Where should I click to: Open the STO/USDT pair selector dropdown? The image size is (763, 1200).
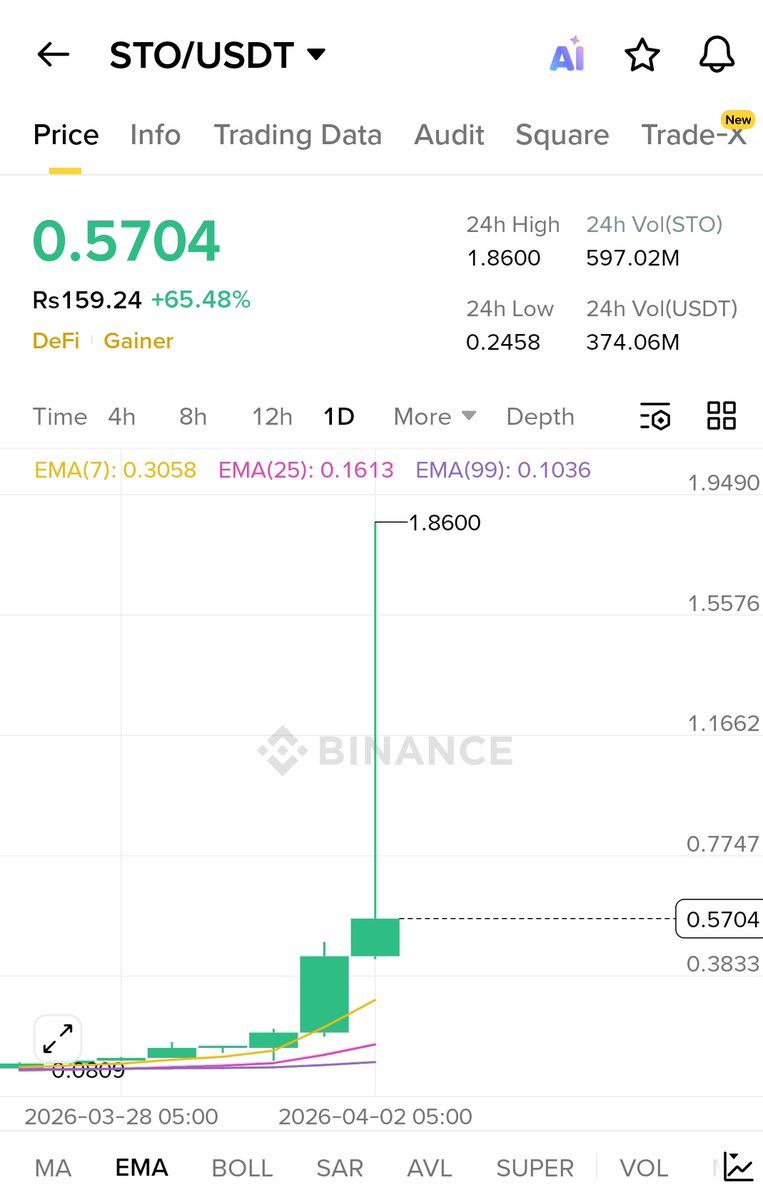pyautogui.click(x=217, y=55)
